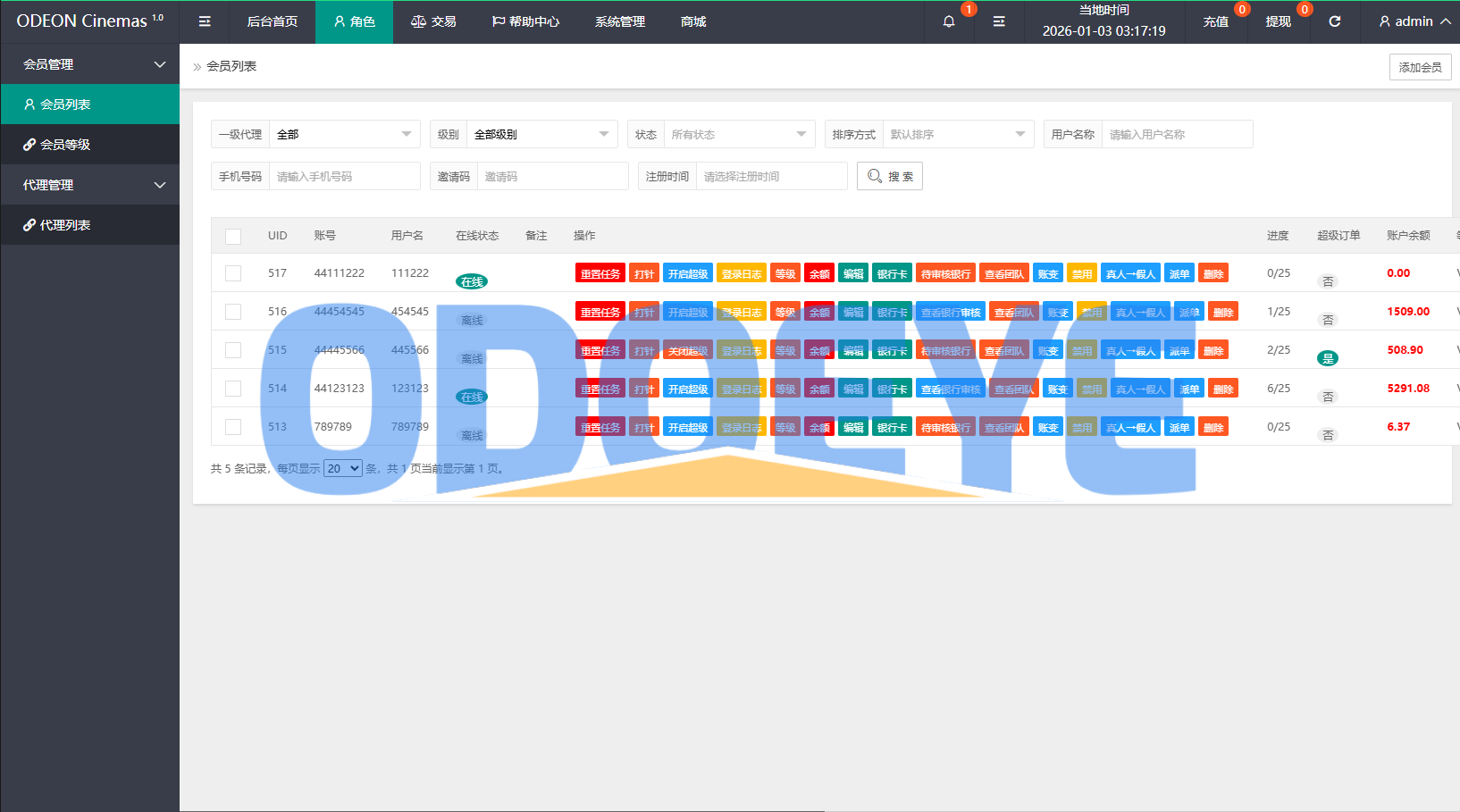Change the per-page count dropdown
The image size is (1460, 812).
(342, 468)
